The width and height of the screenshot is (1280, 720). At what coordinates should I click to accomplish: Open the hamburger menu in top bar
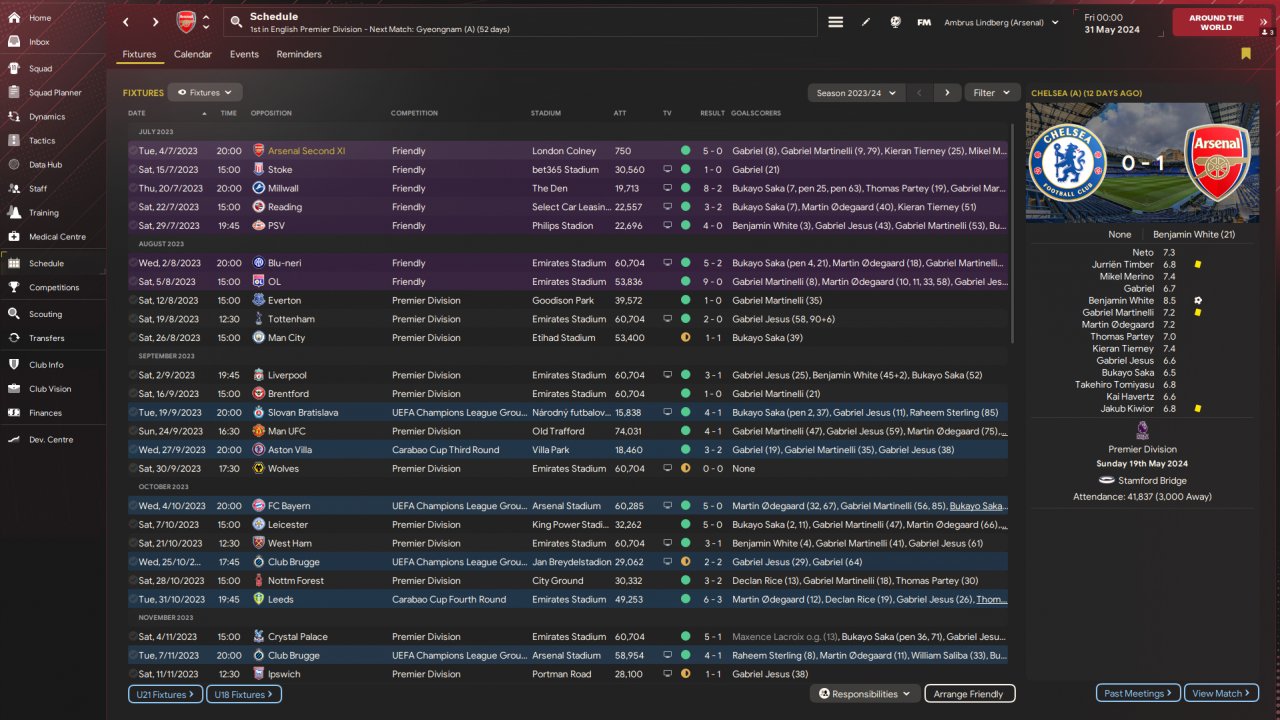836,22
